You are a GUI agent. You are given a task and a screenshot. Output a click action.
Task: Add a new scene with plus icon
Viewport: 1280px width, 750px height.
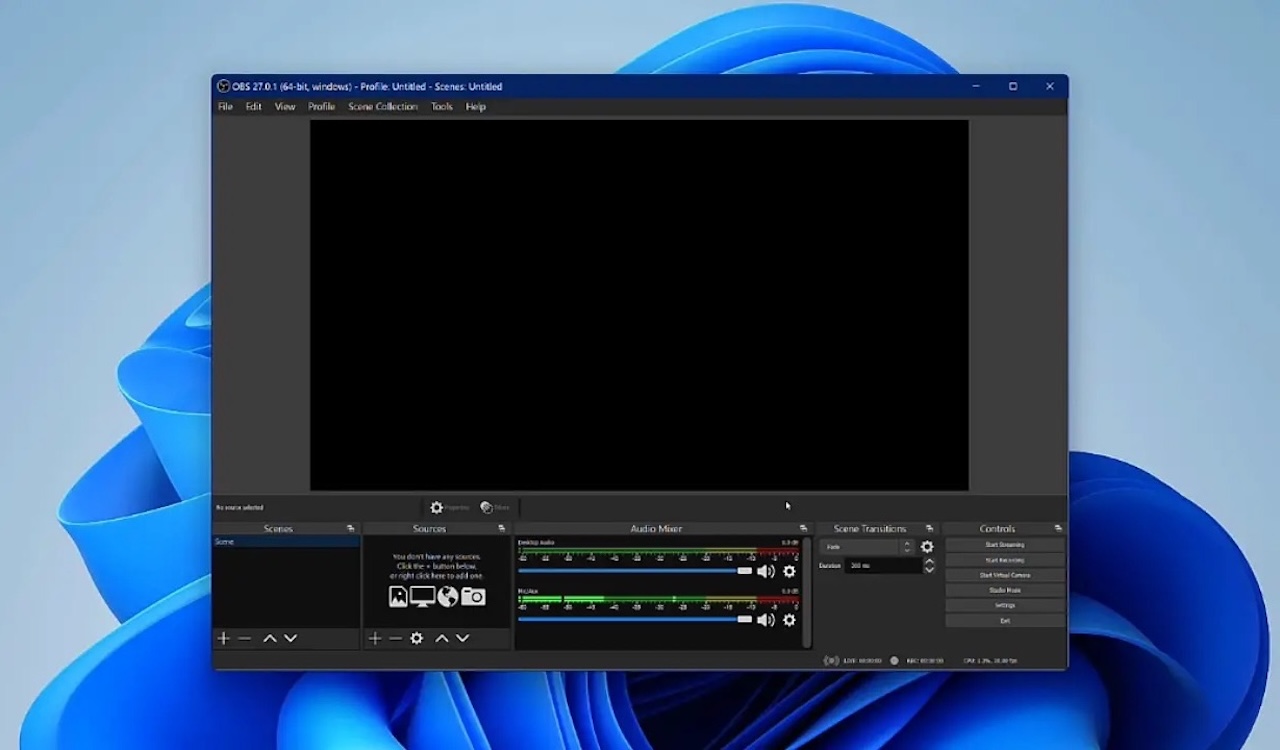coord(224,638)
